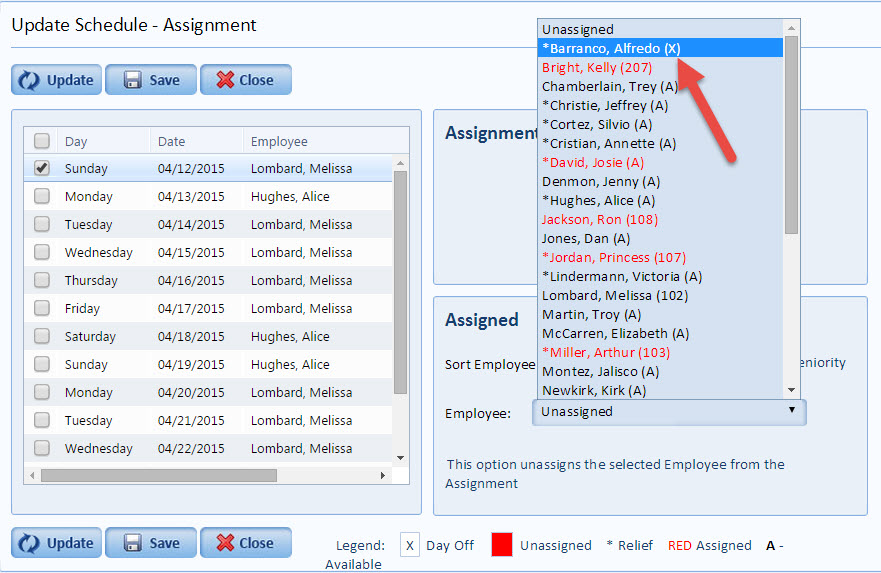Screen dimensions: 881x573
Task: Sort table by the Date column header
Action: (x=172, y=142)
